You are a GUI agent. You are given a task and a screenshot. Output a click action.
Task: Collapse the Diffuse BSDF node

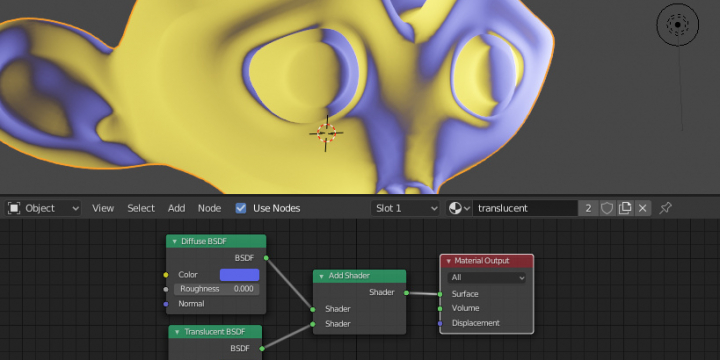[x=174, y=242]
